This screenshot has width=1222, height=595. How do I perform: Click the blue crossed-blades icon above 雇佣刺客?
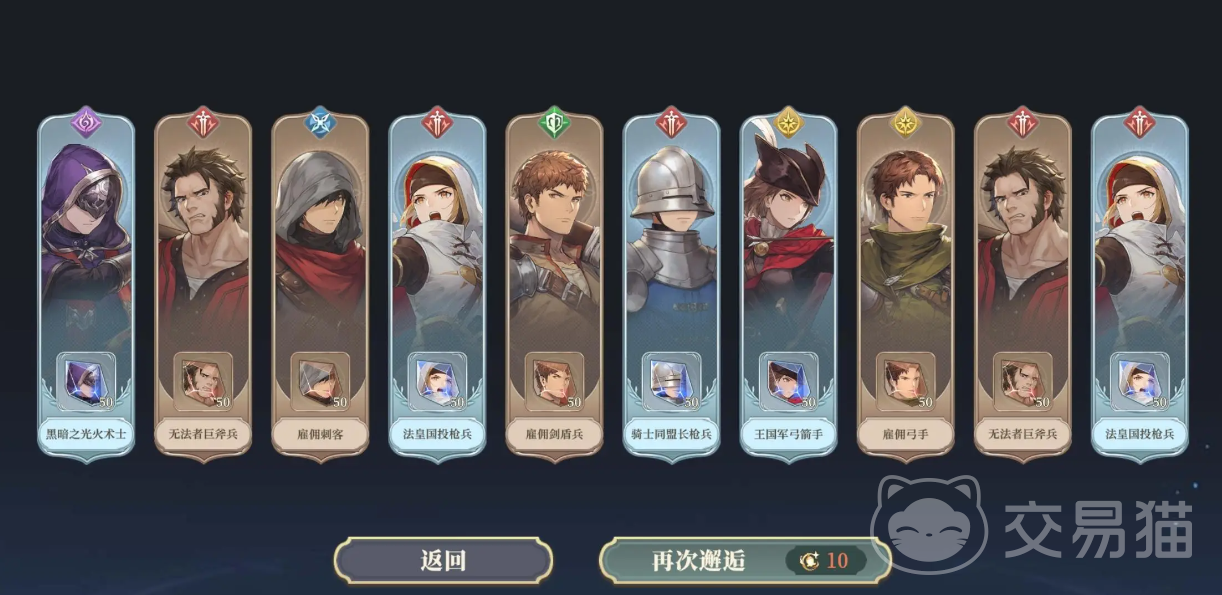pos(320,122)
